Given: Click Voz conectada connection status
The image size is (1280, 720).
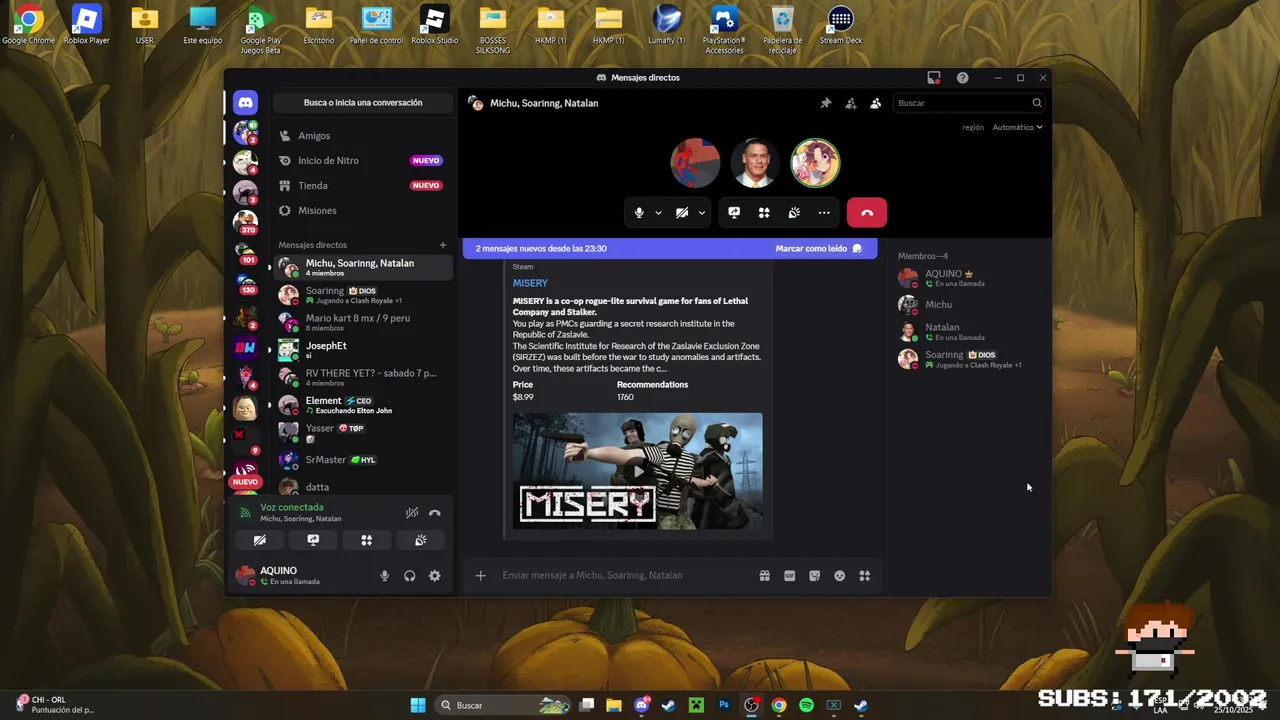Looking at the screenshot, I should point(292,507).
